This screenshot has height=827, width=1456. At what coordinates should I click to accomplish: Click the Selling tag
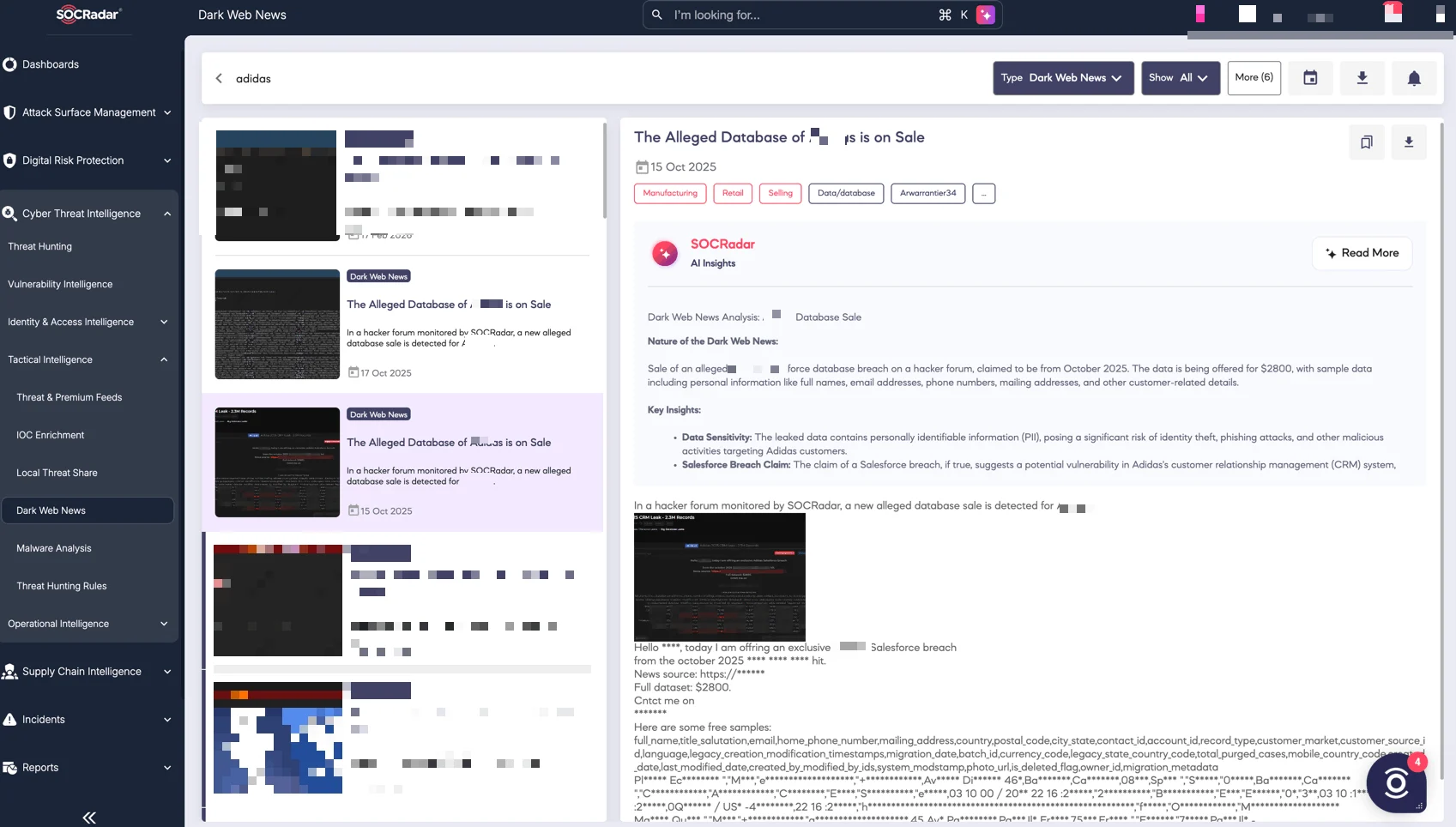point(781,194)
